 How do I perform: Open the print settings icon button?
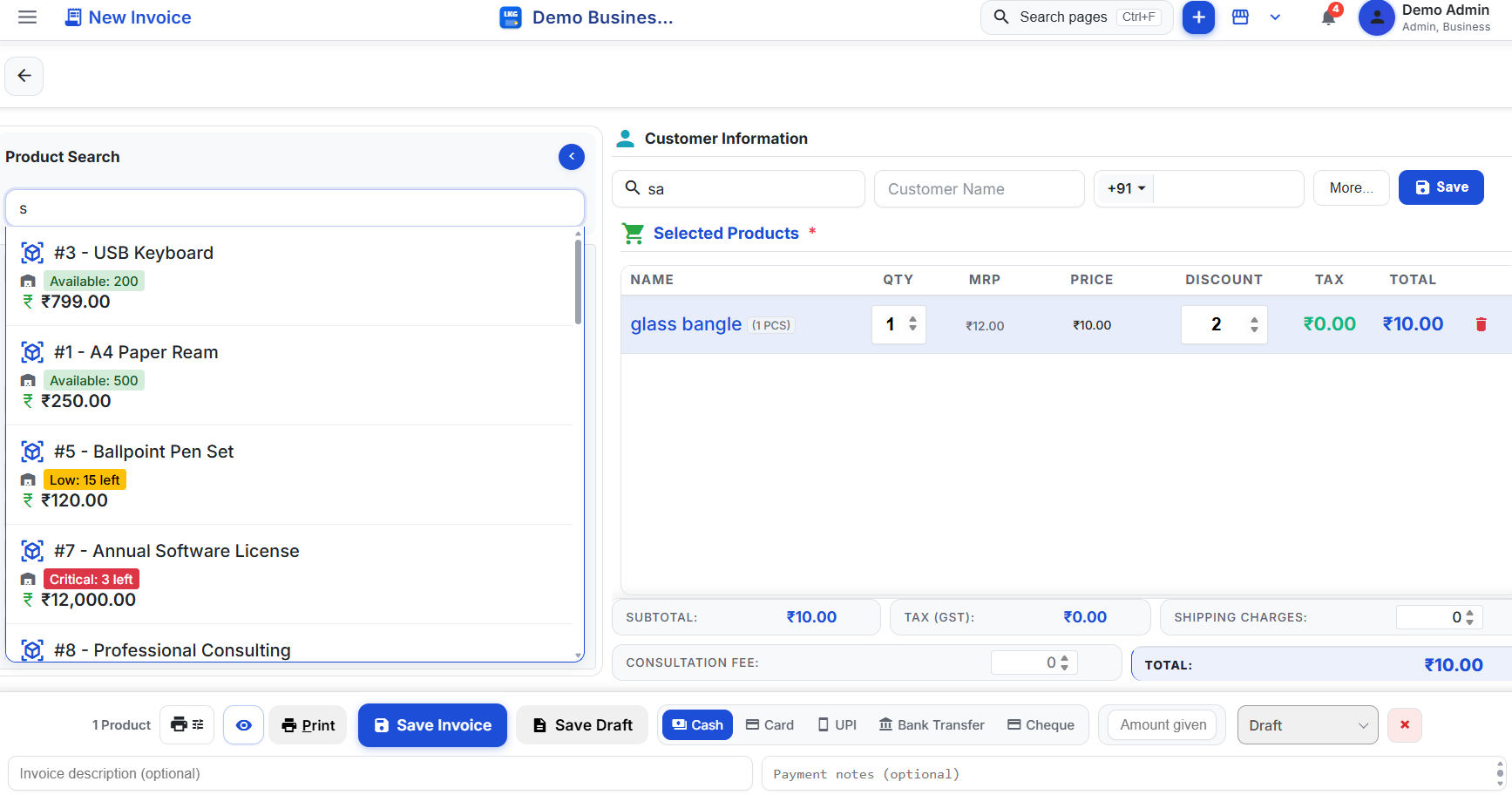click(x=187, y=724)
